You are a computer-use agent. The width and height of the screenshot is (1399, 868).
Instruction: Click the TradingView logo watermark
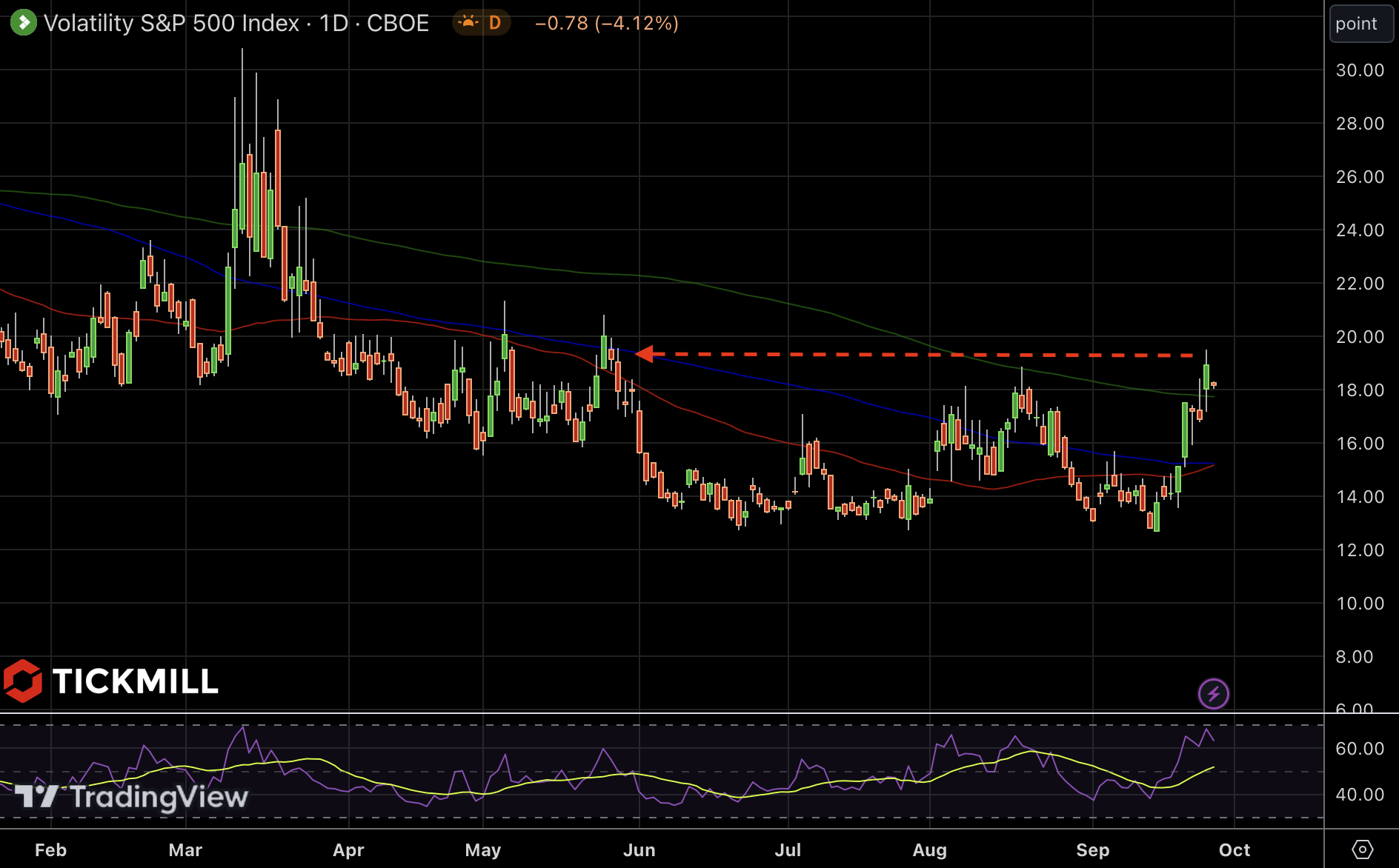132,797
